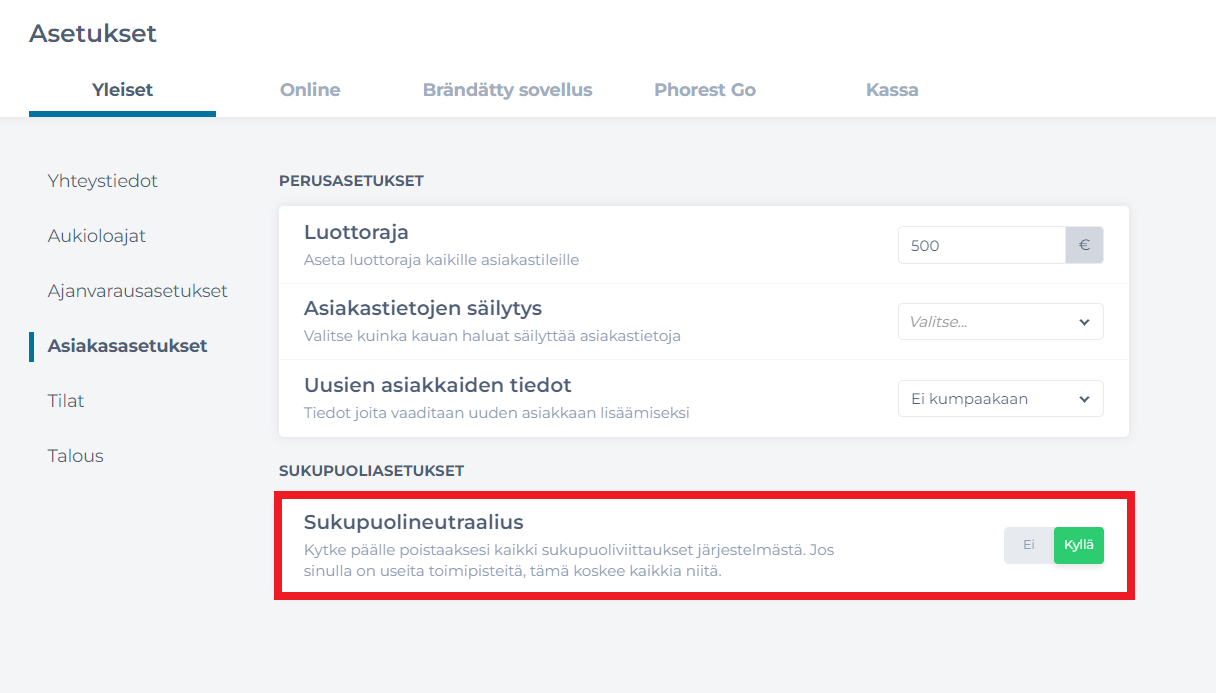Screen dimensions: 1216x693
Task: Switch to the Online tab
Action: pos(309,89)
